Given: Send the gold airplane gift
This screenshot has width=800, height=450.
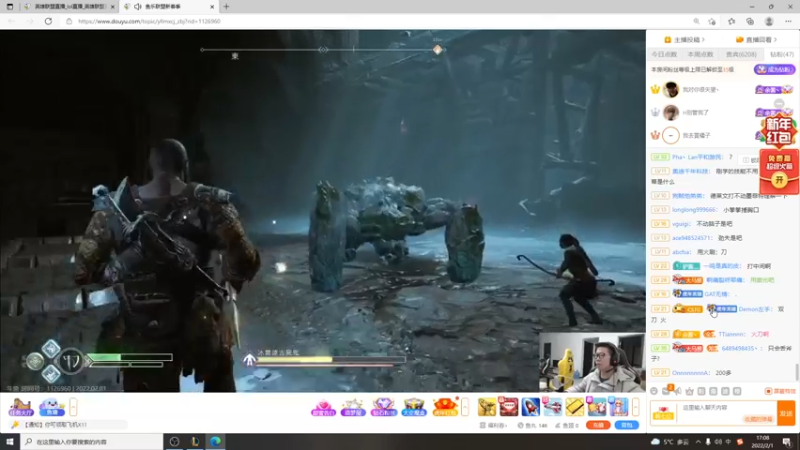Looking at the screenshot, I should tap(487, 407).
